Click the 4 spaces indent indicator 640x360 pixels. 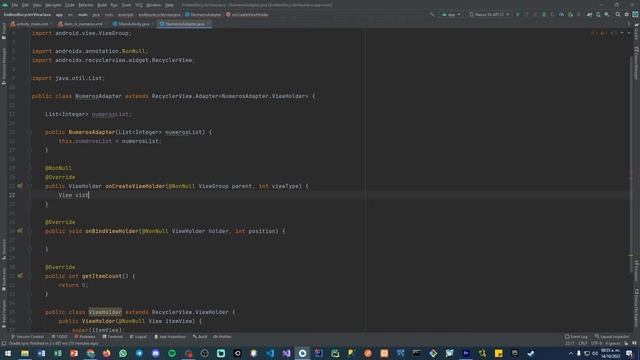(x=613, y=344)
